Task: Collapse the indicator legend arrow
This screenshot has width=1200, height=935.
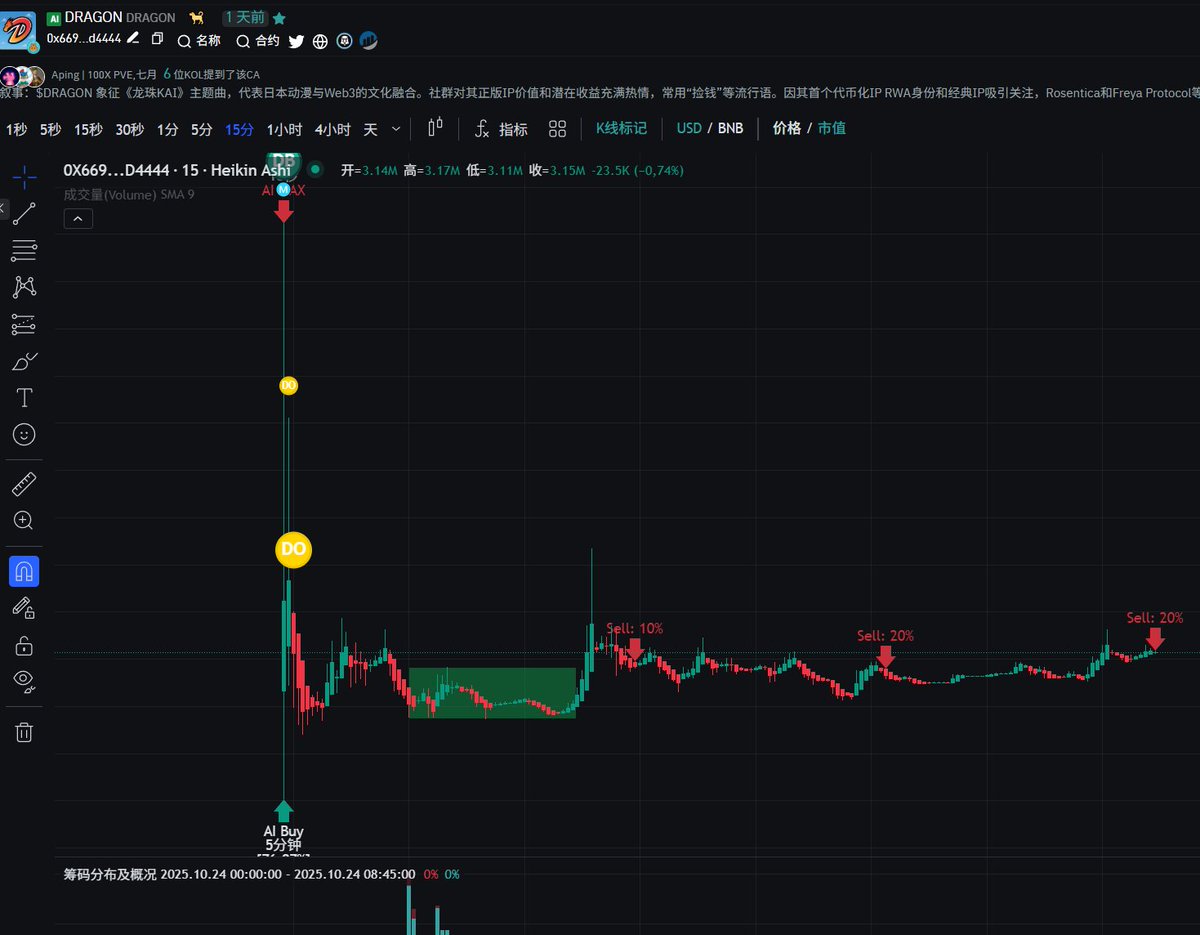Action: pos(78,218)
